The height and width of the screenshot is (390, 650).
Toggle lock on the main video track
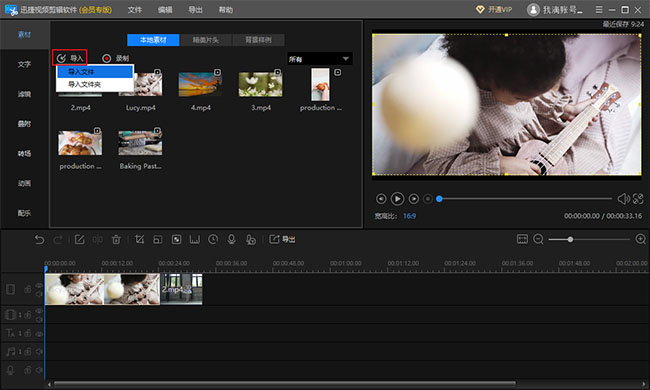click(x=28, y=289)
